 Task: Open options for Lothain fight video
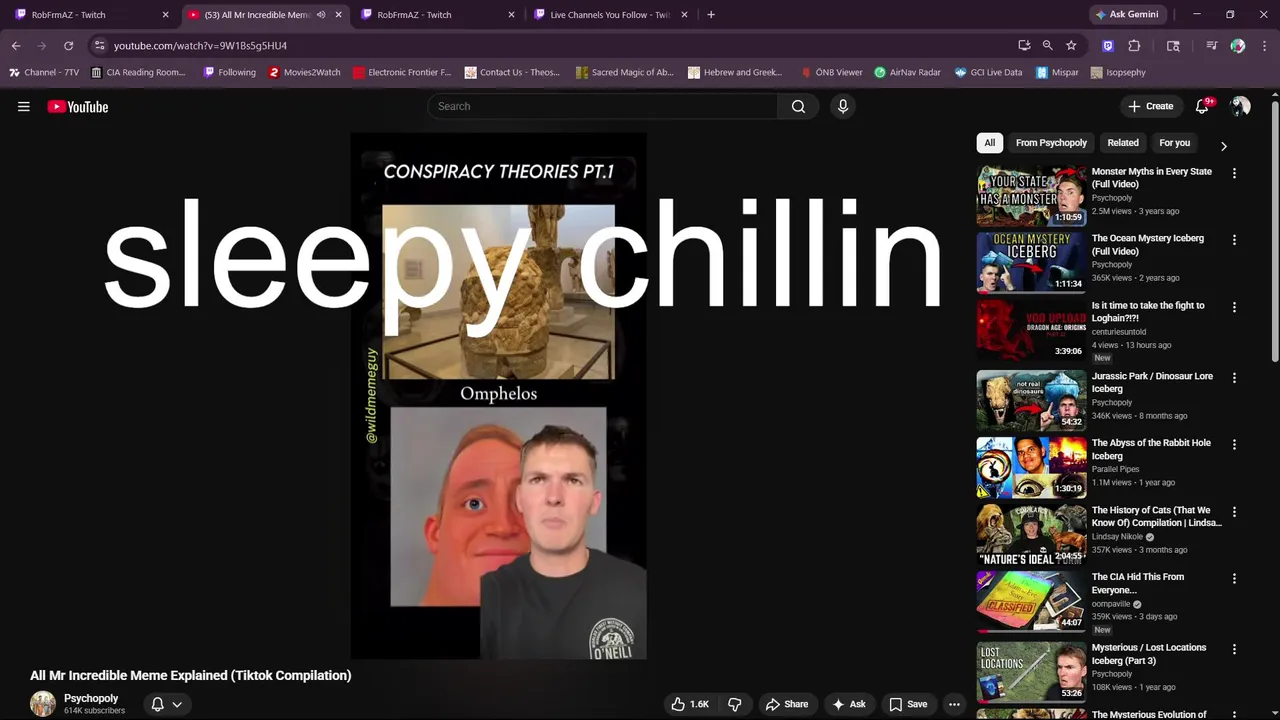[x=1234, y=307]
